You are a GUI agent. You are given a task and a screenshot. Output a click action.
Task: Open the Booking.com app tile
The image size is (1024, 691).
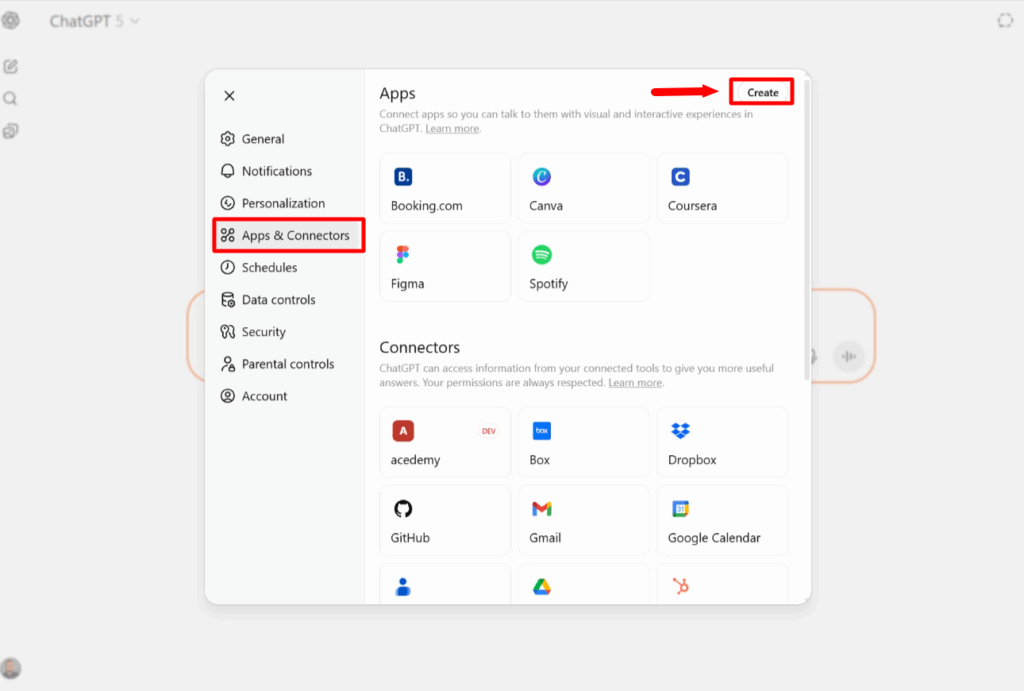(445, 188)
